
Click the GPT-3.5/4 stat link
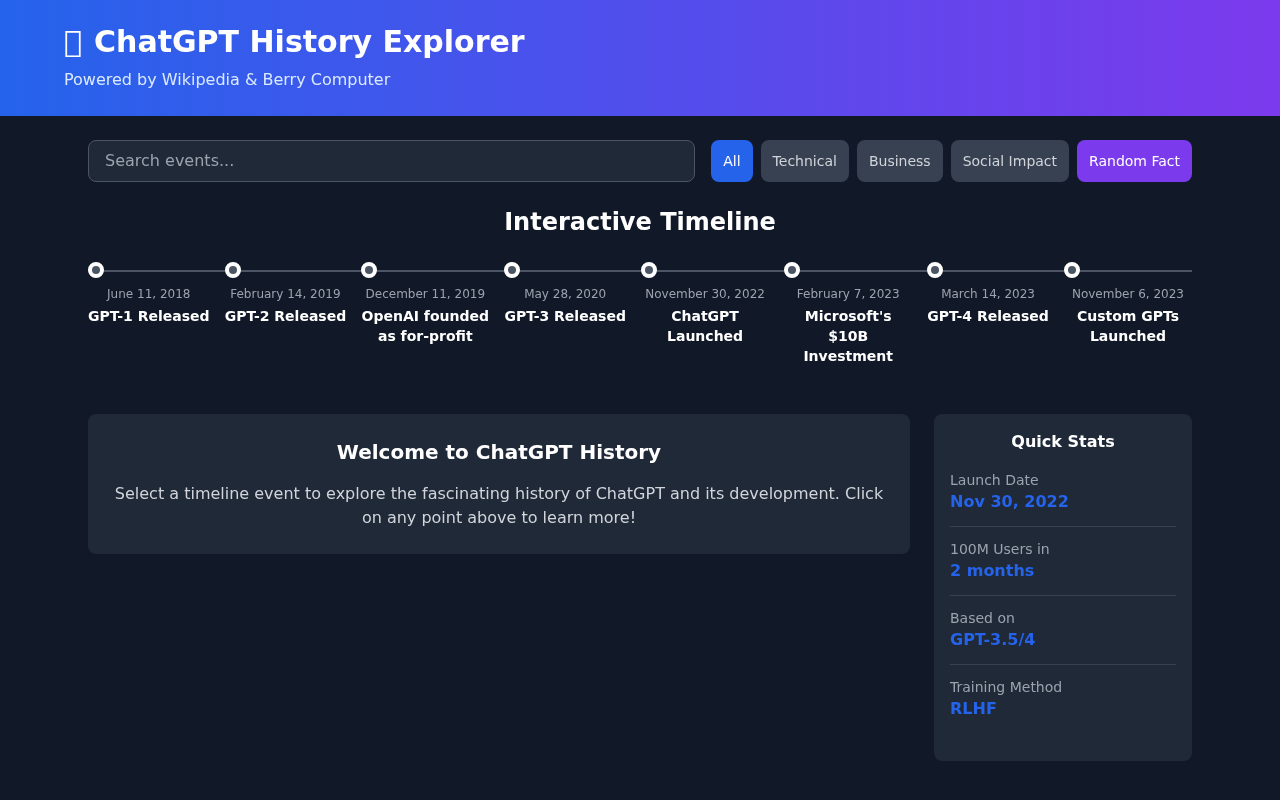coord(992,639)
